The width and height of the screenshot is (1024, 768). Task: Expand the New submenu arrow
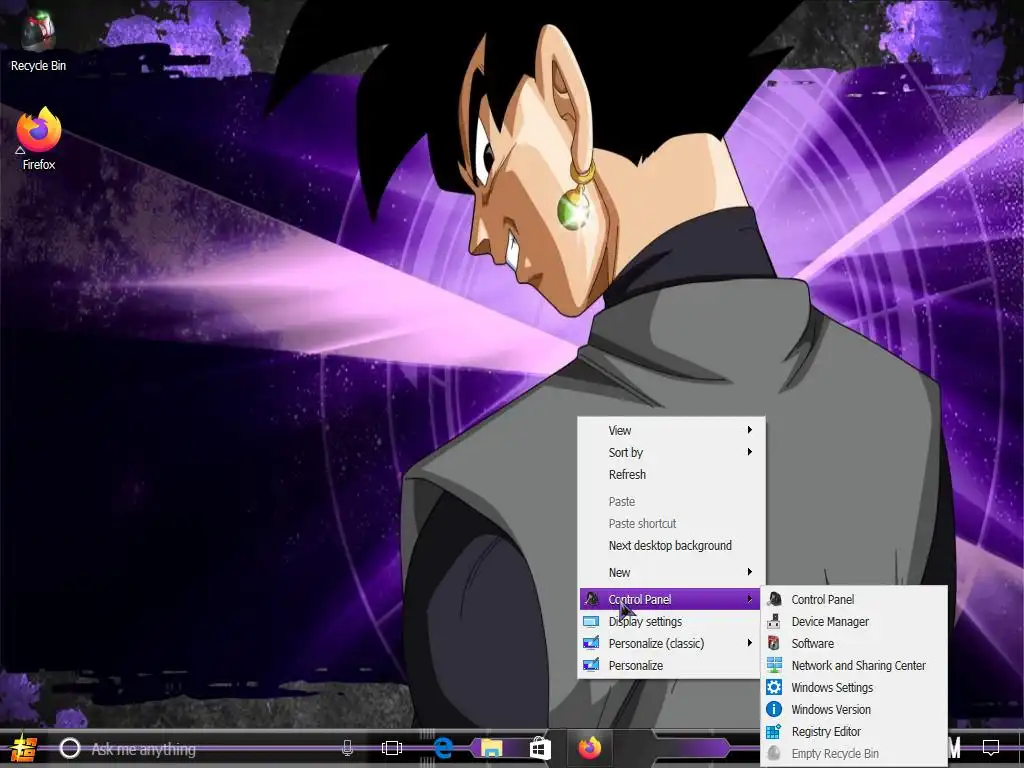click(750, 572)
